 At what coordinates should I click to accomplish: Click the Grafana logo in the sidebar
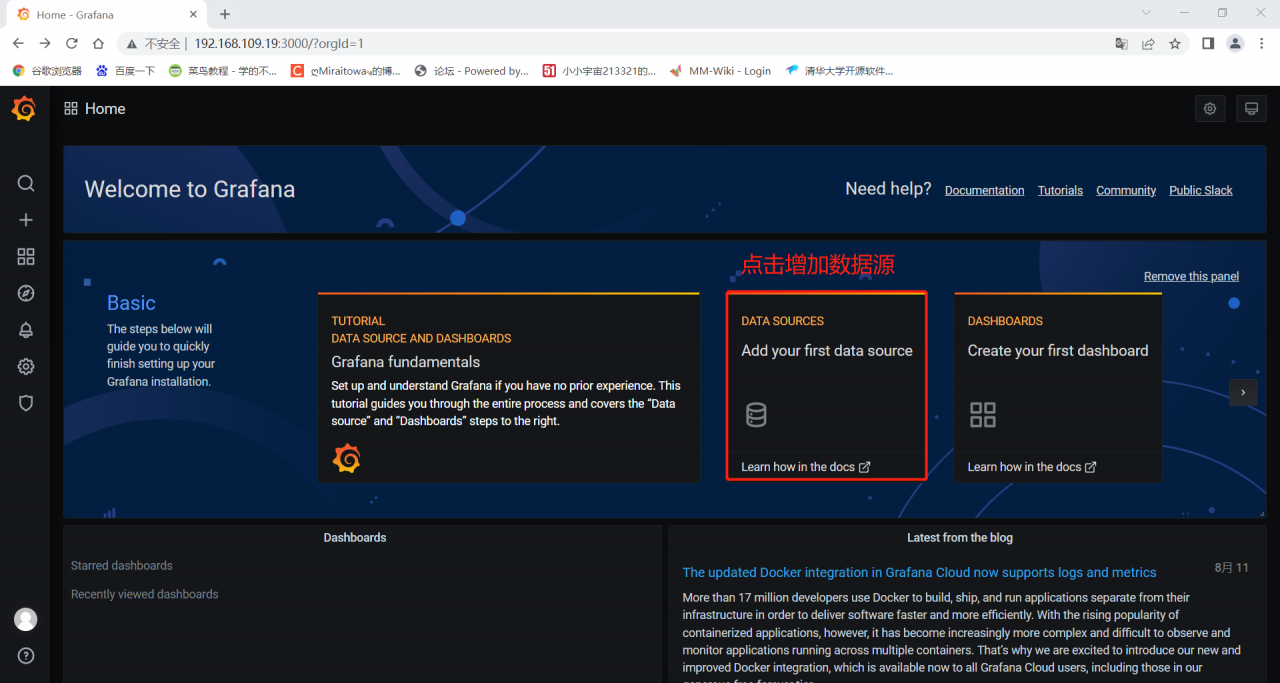pyautogui.click(x=24, y=108)
